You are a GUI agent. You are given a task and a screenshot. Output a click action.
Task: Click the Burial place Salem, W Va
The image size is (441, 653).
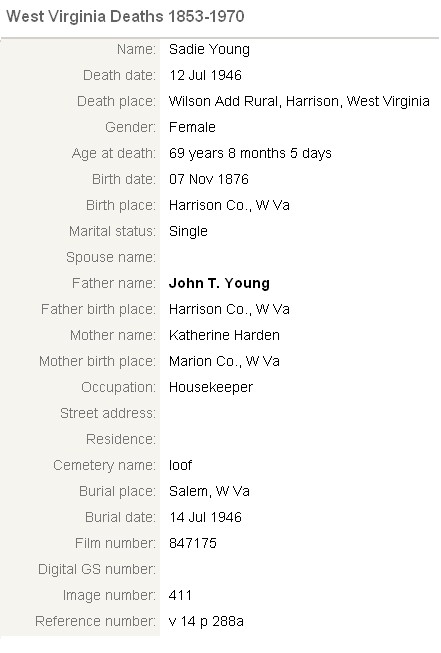click(209, 491)
